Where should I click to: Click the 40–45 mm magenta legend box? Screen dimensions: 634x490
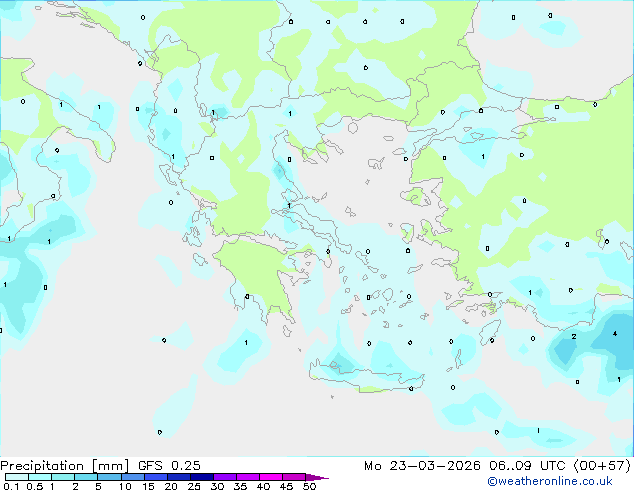click(271, 477)
